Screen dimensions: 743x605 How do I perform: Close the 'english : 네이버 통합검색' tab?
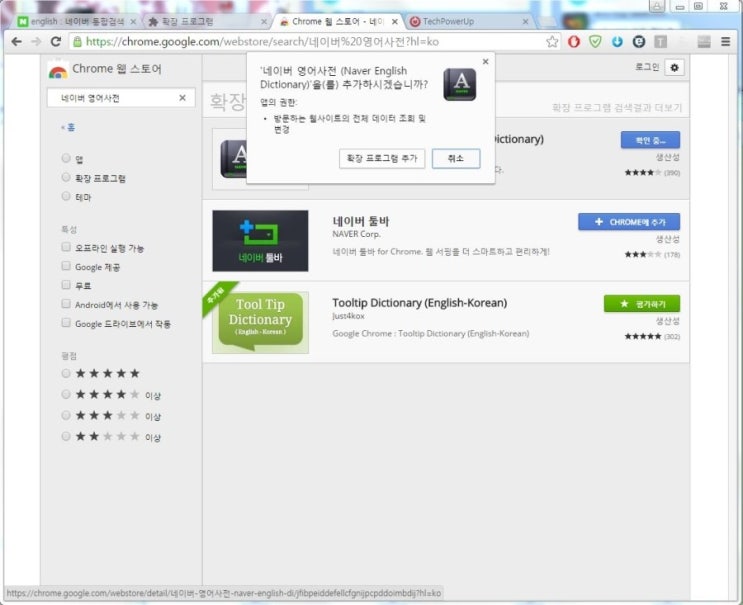coord(133,22)
